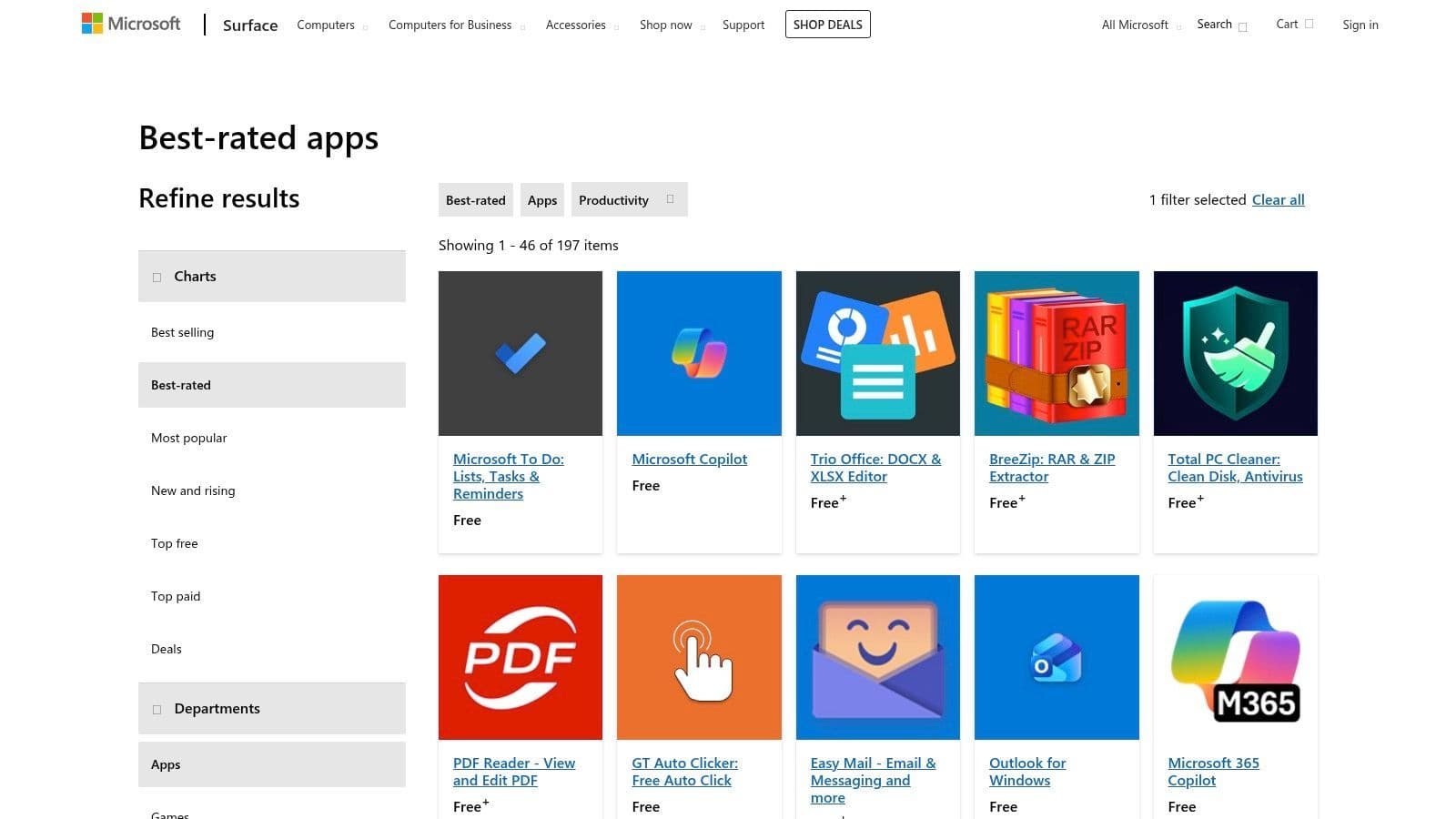Select the Top free chart filter
Screen dimensions: 1456x819
click(175, 543)
